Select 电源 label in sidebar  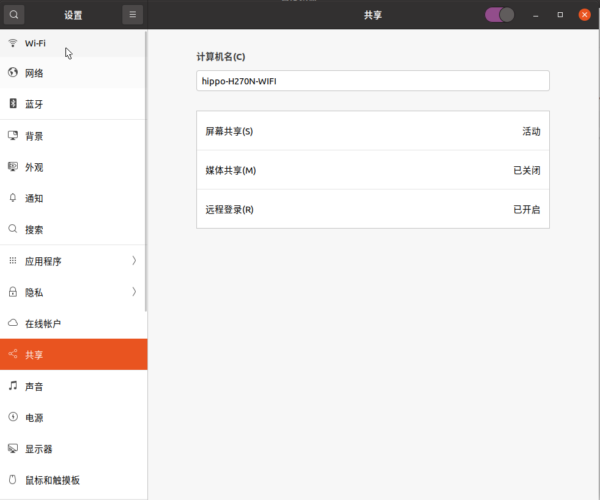34,417
